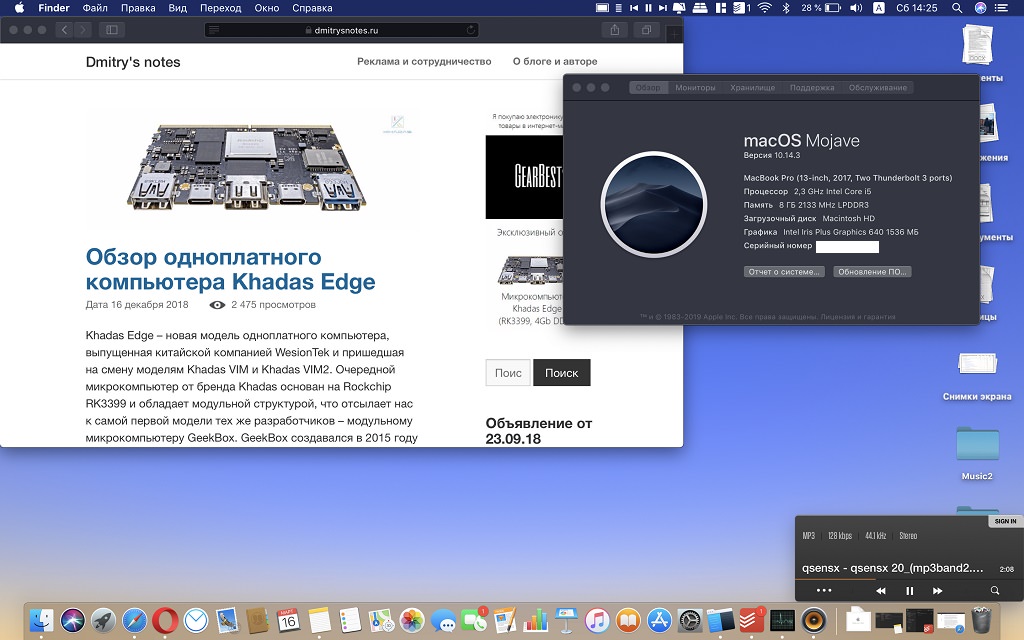Click the Обновление ПО button

coord(872,272)
